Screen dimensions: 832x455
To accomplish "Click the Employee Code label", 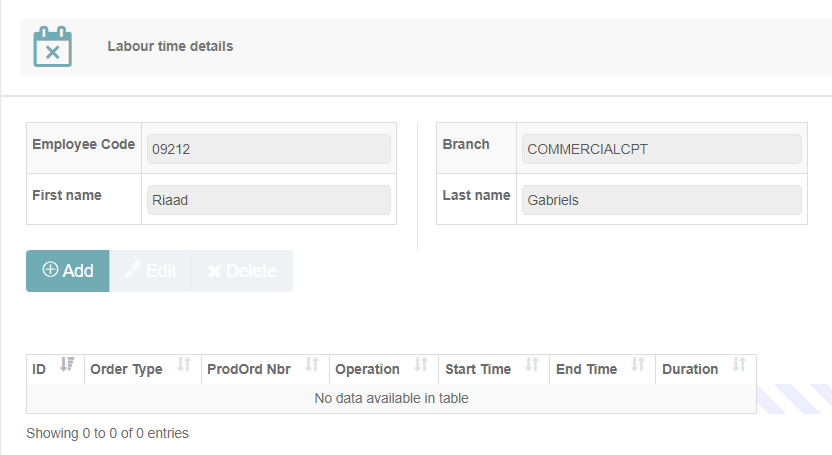I will pyautogui.click(x=84, y=145).
